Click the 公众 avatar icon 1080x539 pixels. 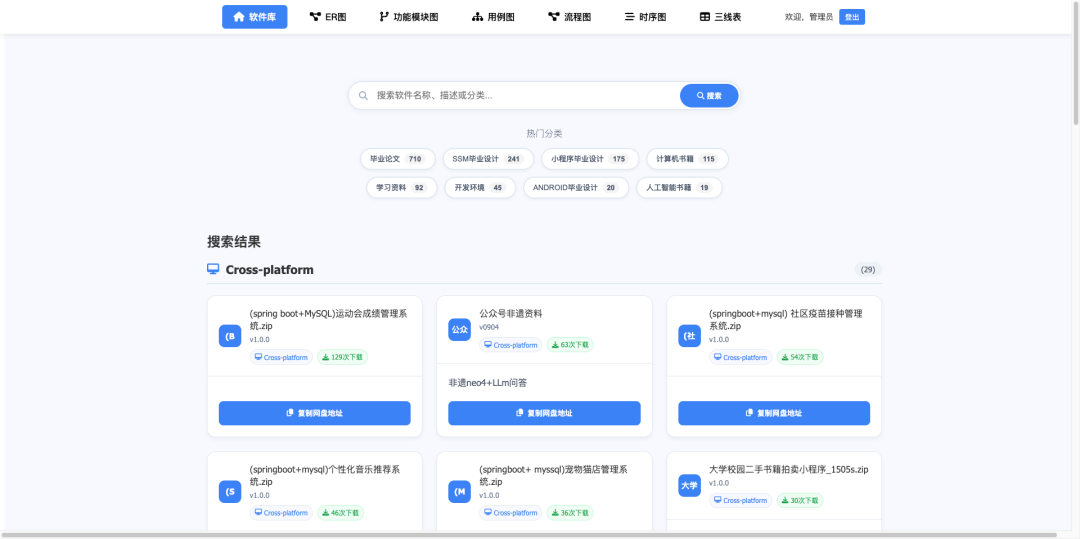pos(459,330)
